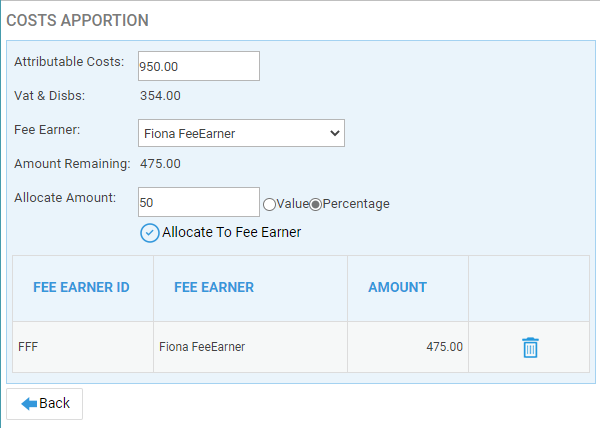Focus the Attributable Costs input field

coord(199,66)
